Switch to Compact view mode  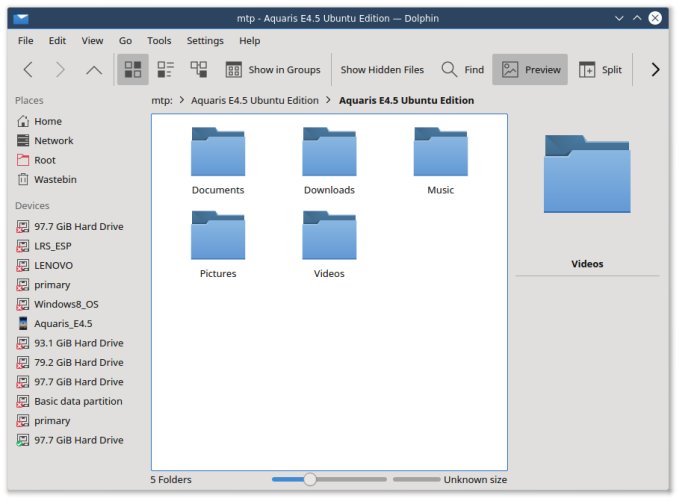[166, 70]
